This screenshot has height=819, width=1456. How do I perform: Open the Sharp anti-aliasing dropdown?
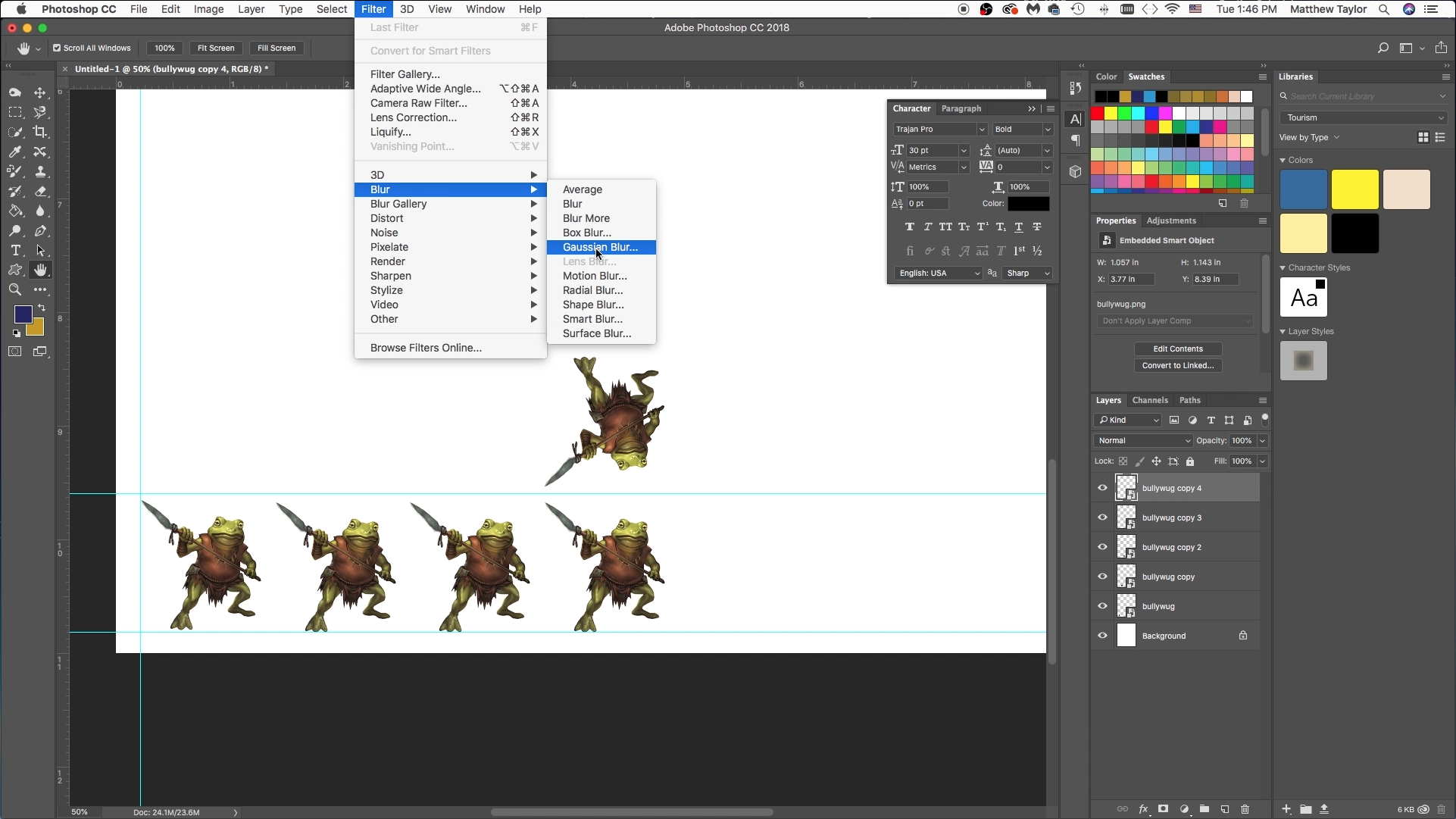point(1027,273)
